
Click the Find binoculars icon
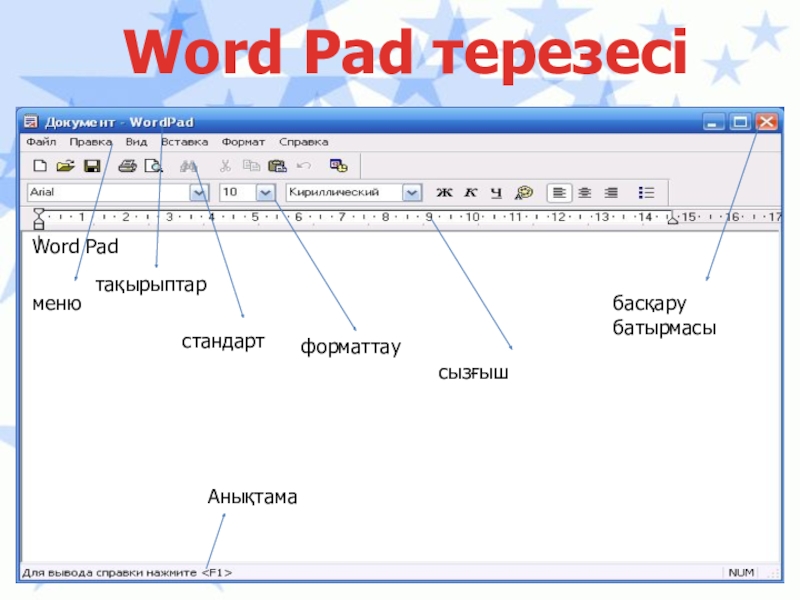(x=189, y=166)
